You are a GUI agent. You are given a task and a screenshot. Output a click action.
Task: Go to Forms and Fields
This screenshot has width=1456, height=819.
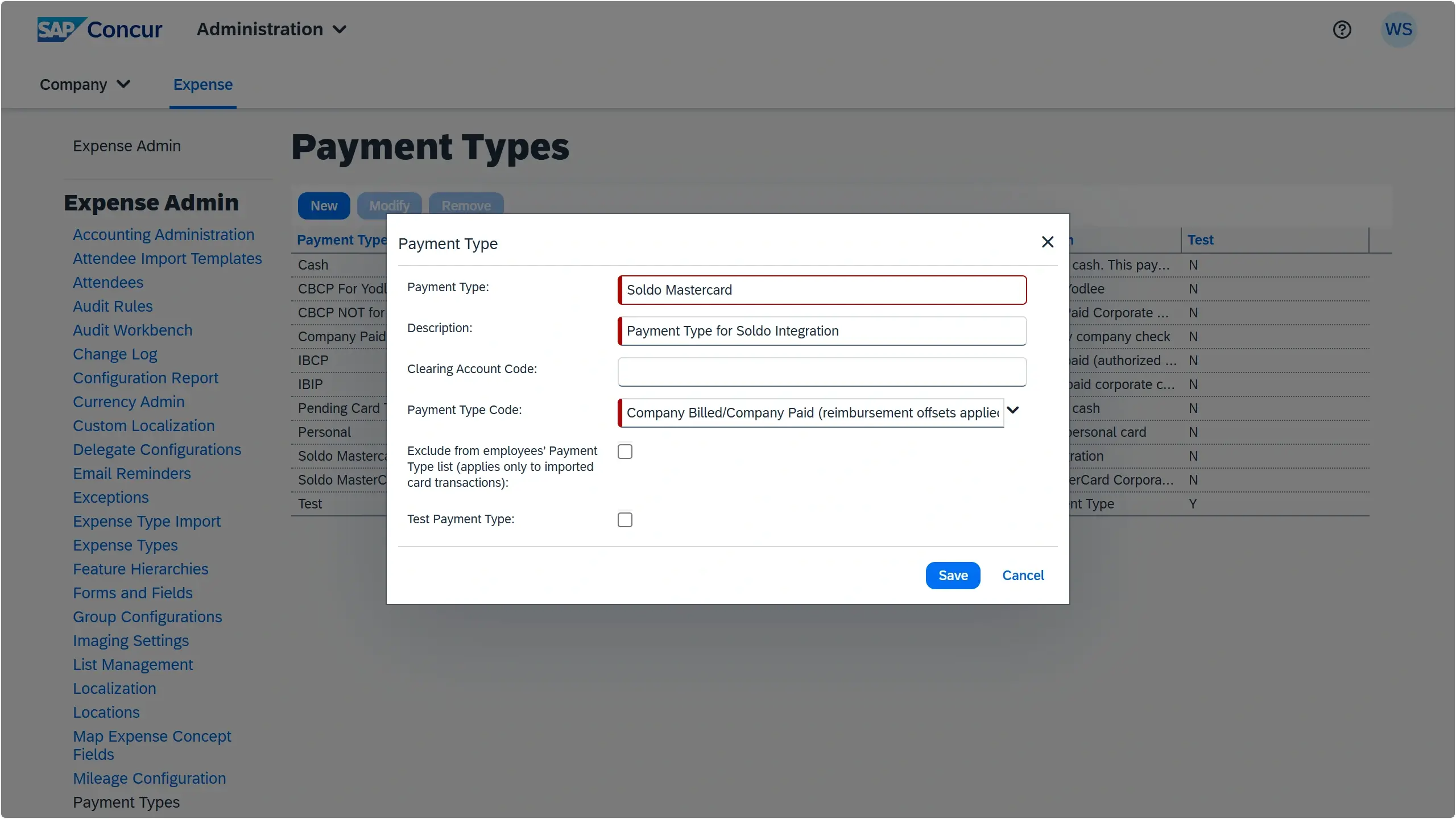click(x=133, y=593)
